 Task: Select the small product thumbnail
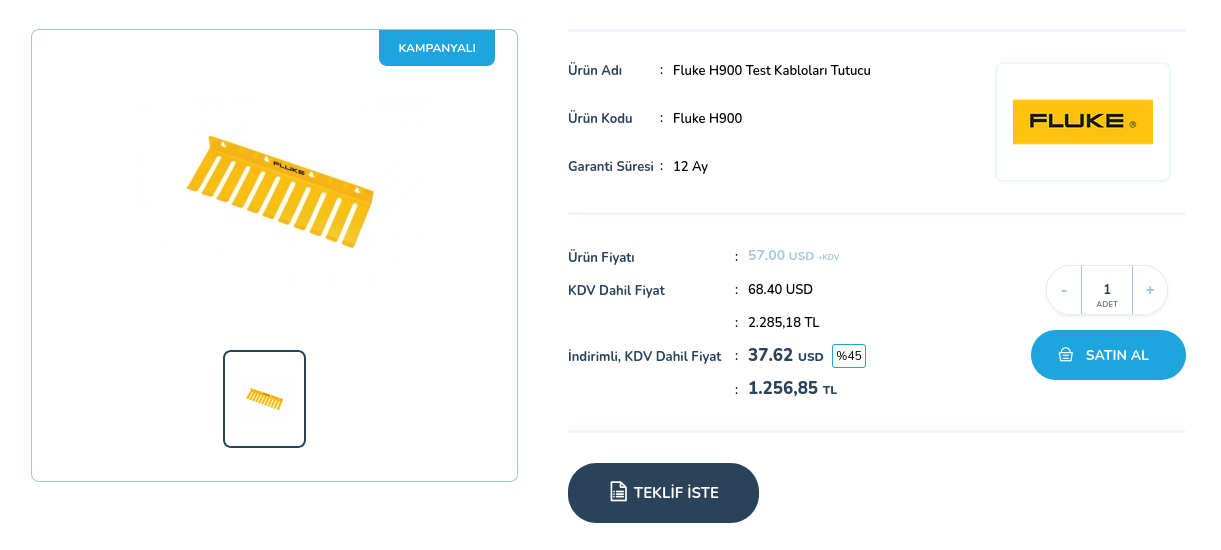pos(264,398)
